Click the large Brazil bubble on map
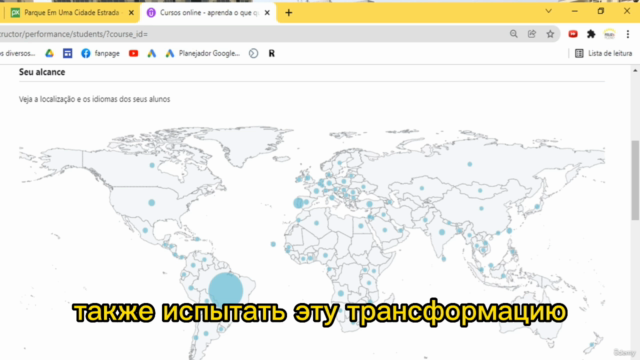This screenshot has width=640, height=360. click(226, 291)
